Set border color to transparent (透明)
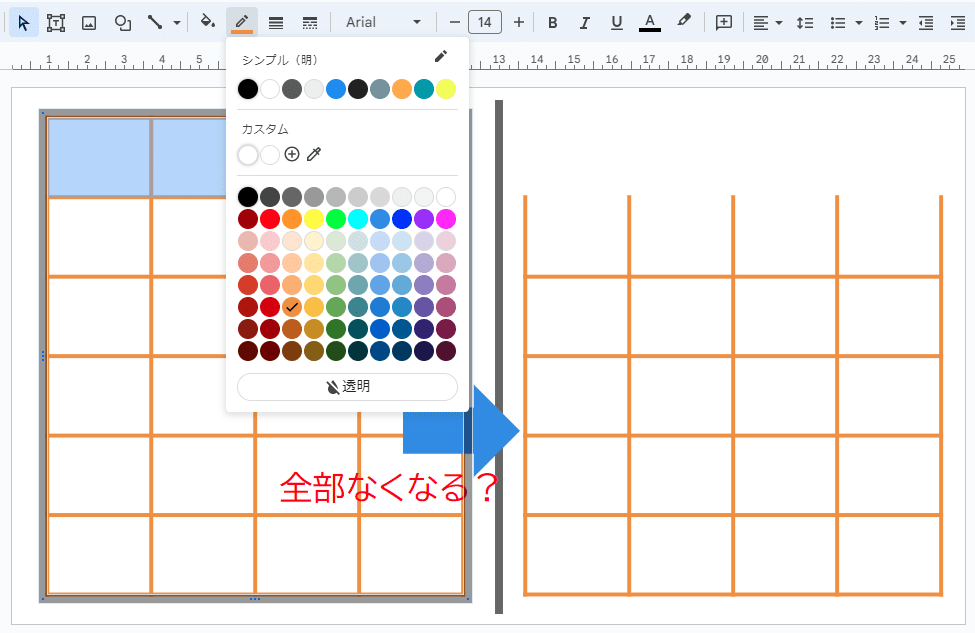Viewport: 975px width, 633px height. point(348,387)
